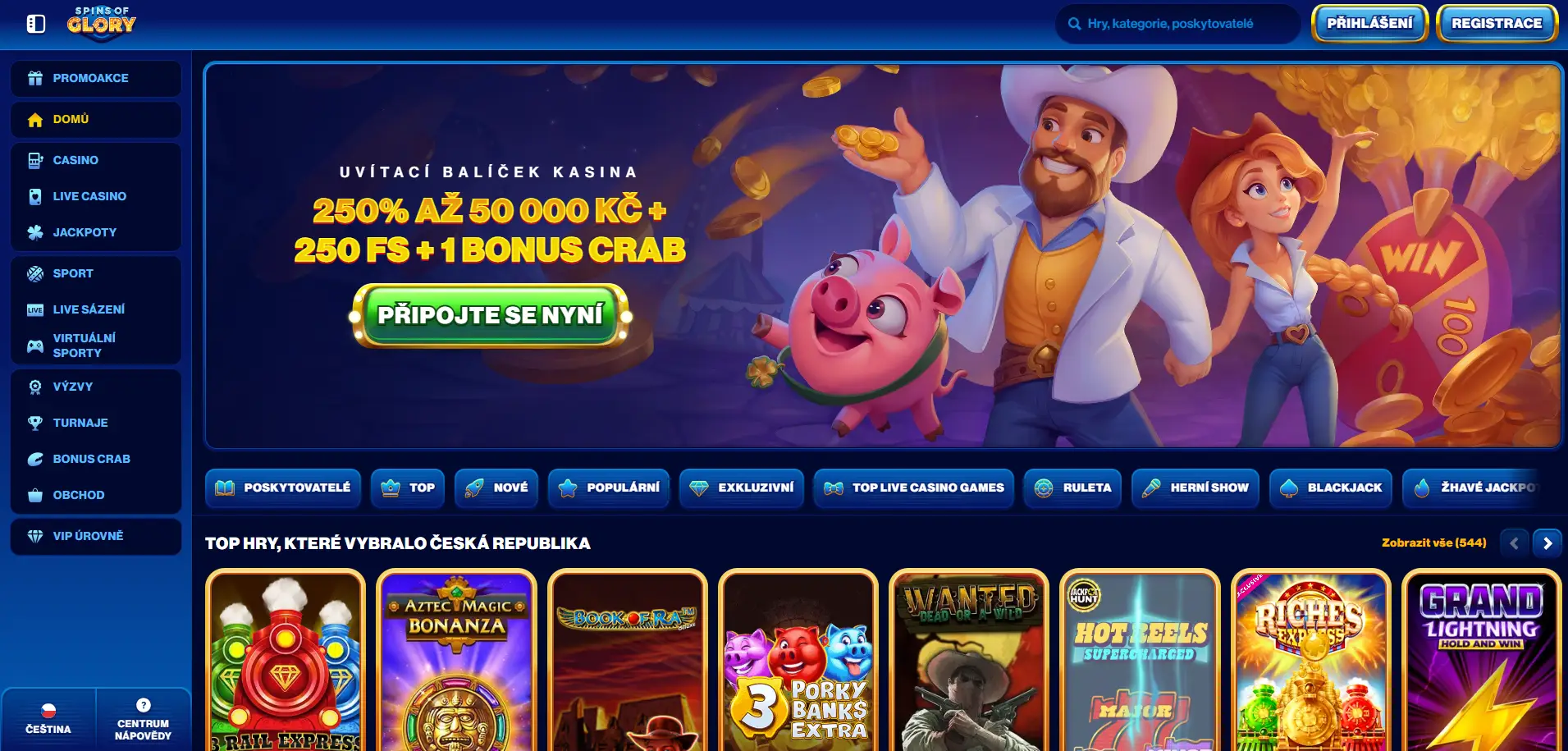This screenshot has height=751, width=1568.
Task: Switch to the Populární category tab
Action: point(610,488)
